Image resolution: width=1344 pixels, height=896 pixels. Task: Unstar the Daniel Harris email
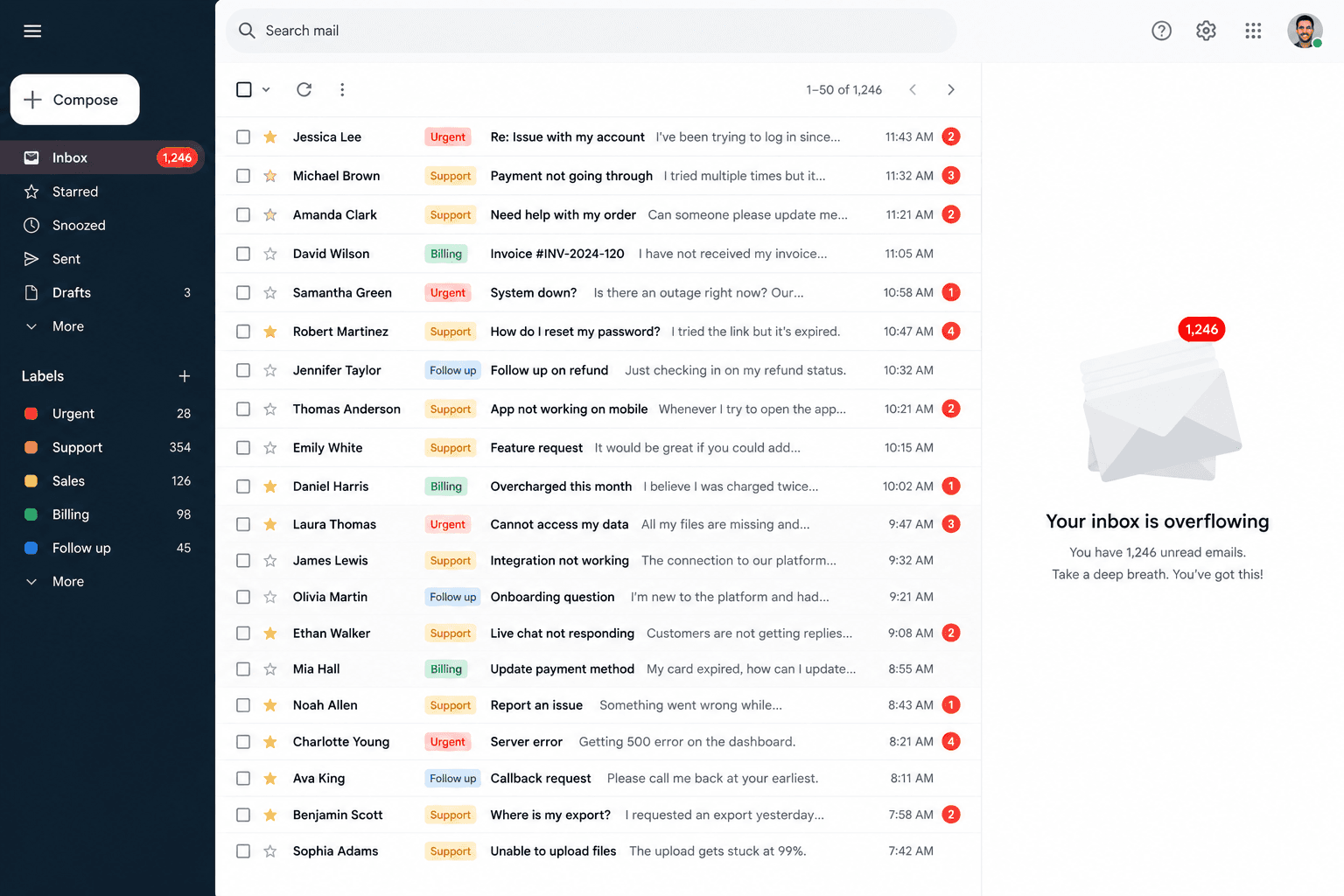pyautogui.click(x=270, y=486)
